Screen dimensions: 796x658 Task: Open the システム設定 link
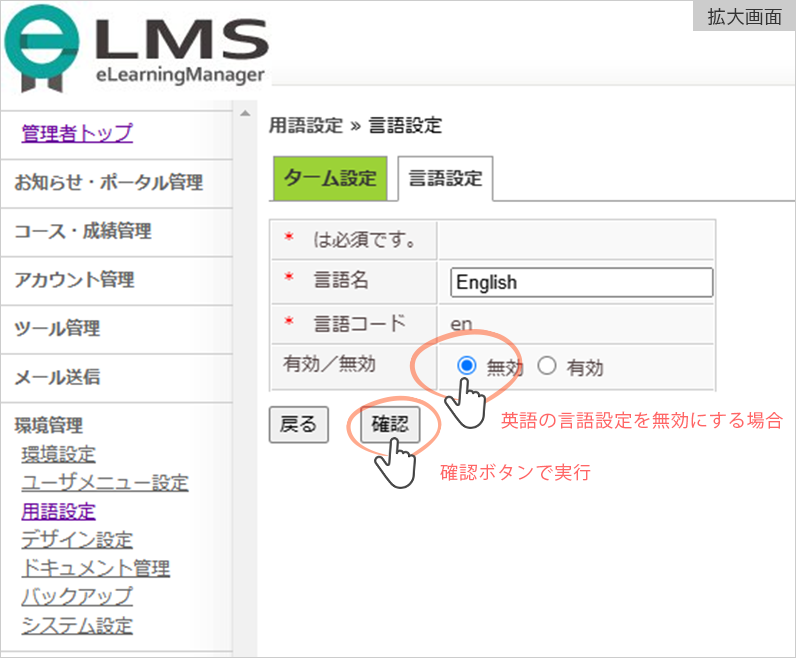(x=77, y=626)
